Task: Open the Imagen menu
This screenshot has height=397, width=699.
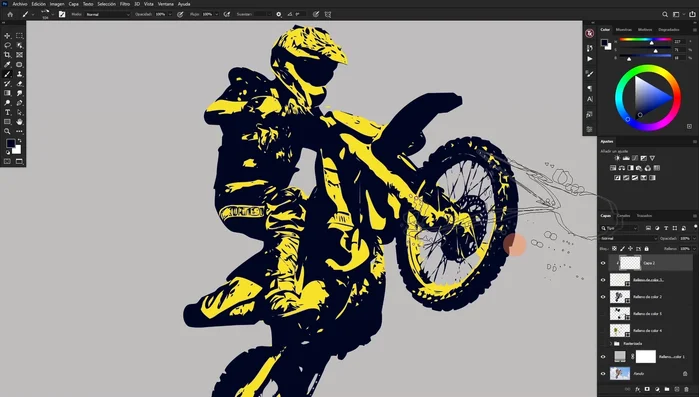Action: click(x=57, y=4)
